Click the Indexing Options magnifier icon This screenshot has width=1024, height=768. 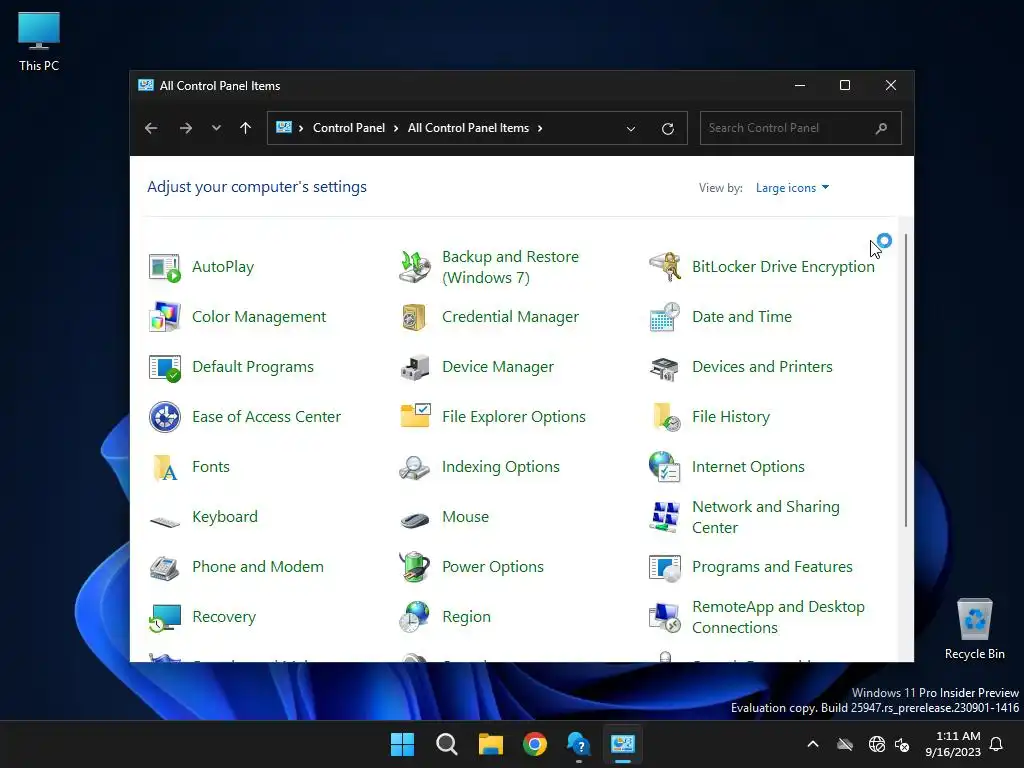pos(415,467)
